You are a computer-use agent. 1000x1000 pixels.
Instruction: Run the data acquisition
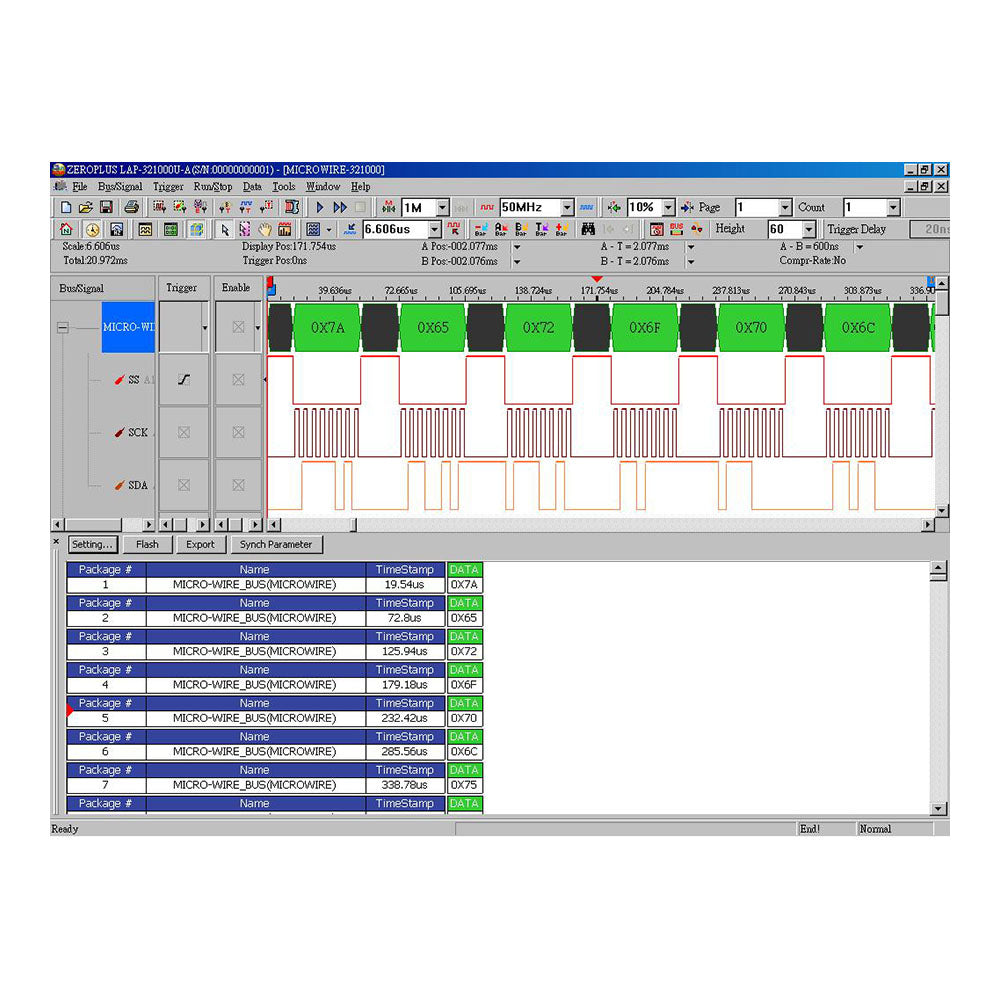(319, 207)
